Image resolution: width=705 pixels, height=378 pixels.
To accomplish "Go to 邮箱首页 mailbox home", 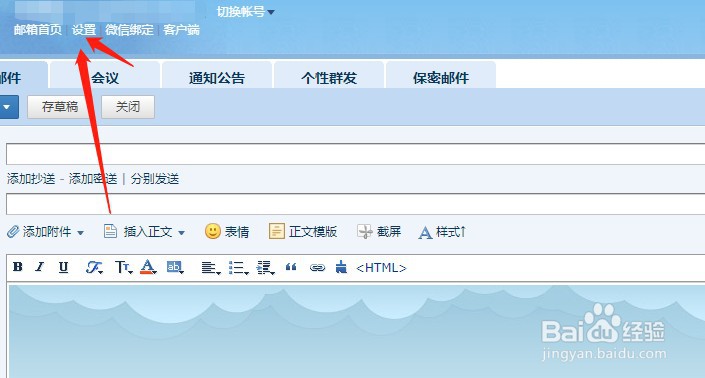I will [x=37, y=30].
